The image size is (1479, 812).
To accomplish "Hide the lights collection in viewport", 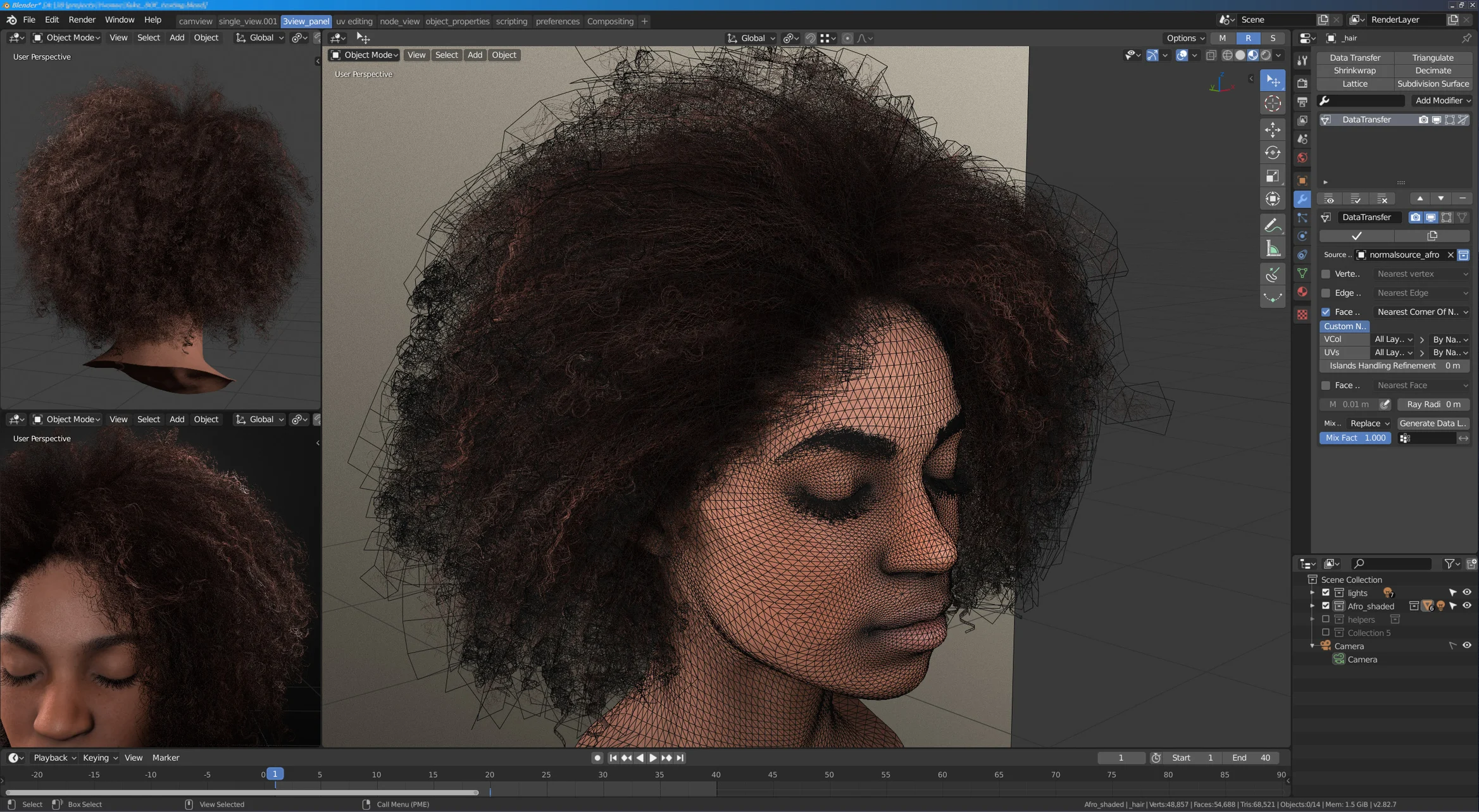I will coord(1466,593).
